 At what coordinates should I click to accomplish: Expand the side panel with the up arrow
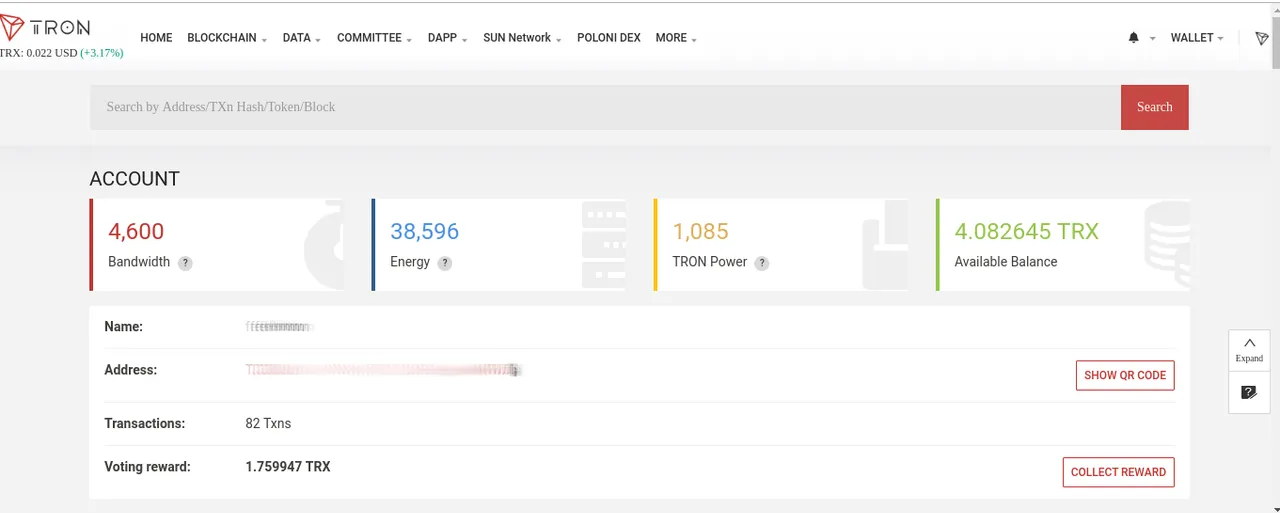[x=1249, y=349]
